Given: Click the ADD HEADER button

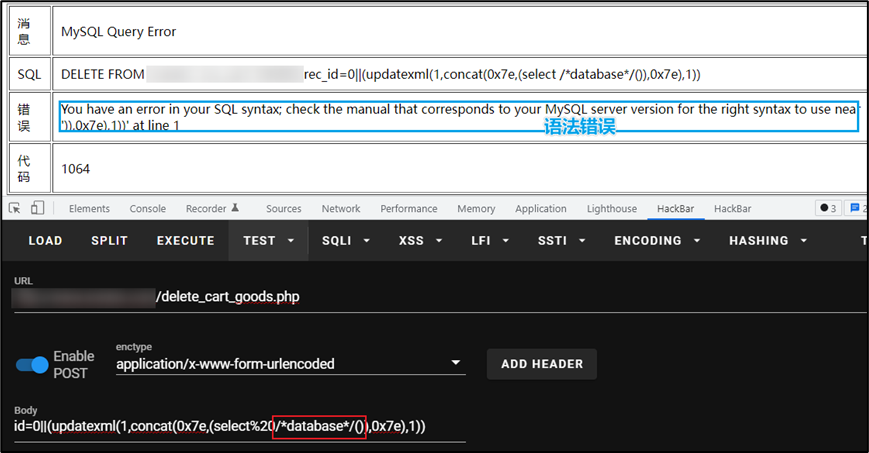Looking at the screenshot, I should coord(542,364).
